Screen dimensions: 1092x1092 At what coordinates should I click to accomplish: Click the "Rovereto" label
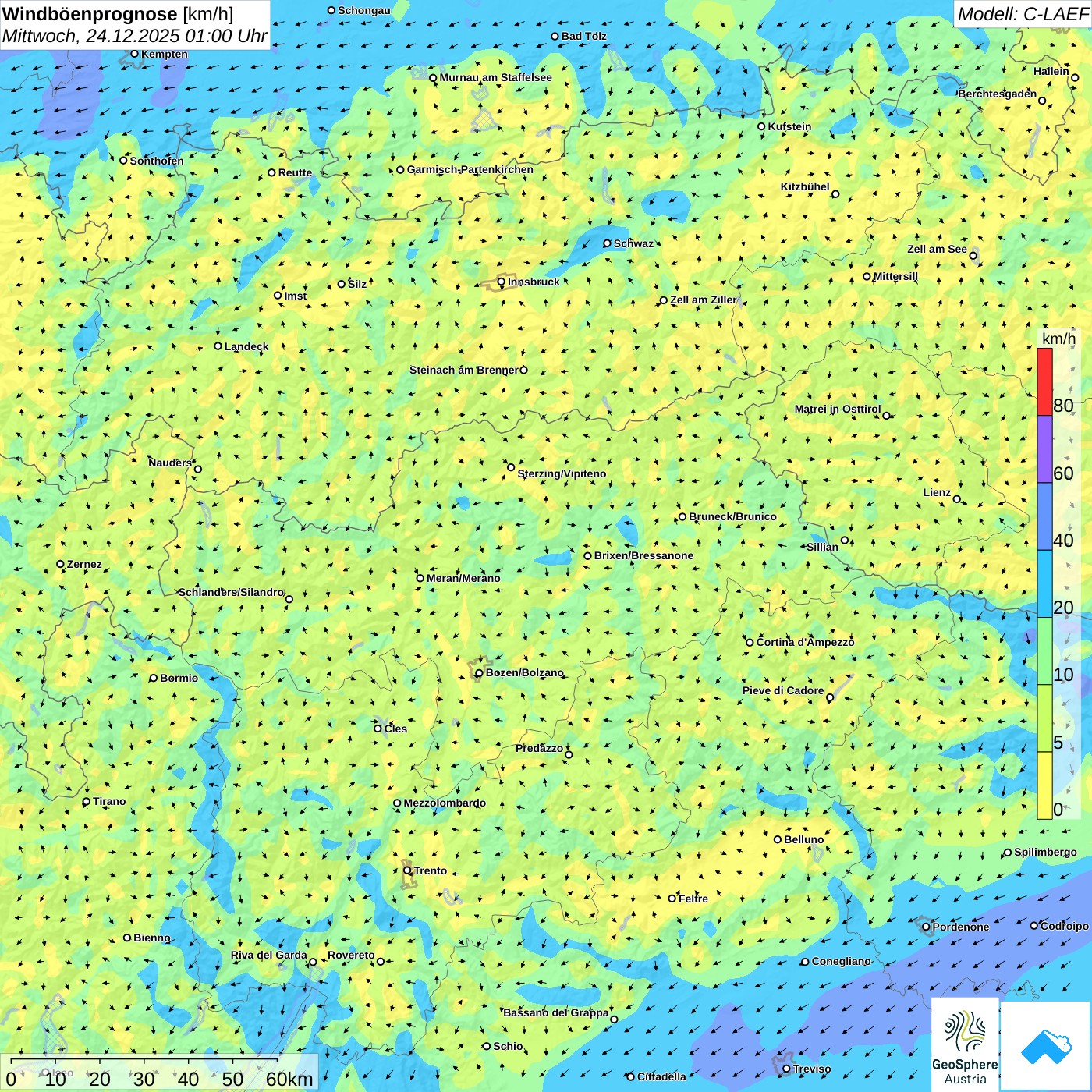tap(351, 955)
